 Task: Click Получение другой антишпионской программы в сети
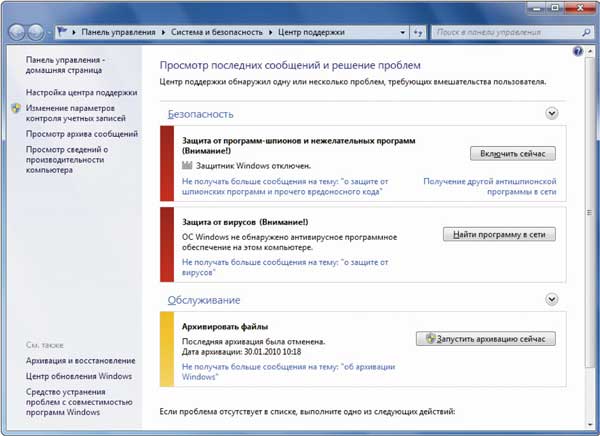(x=490, y=186)
